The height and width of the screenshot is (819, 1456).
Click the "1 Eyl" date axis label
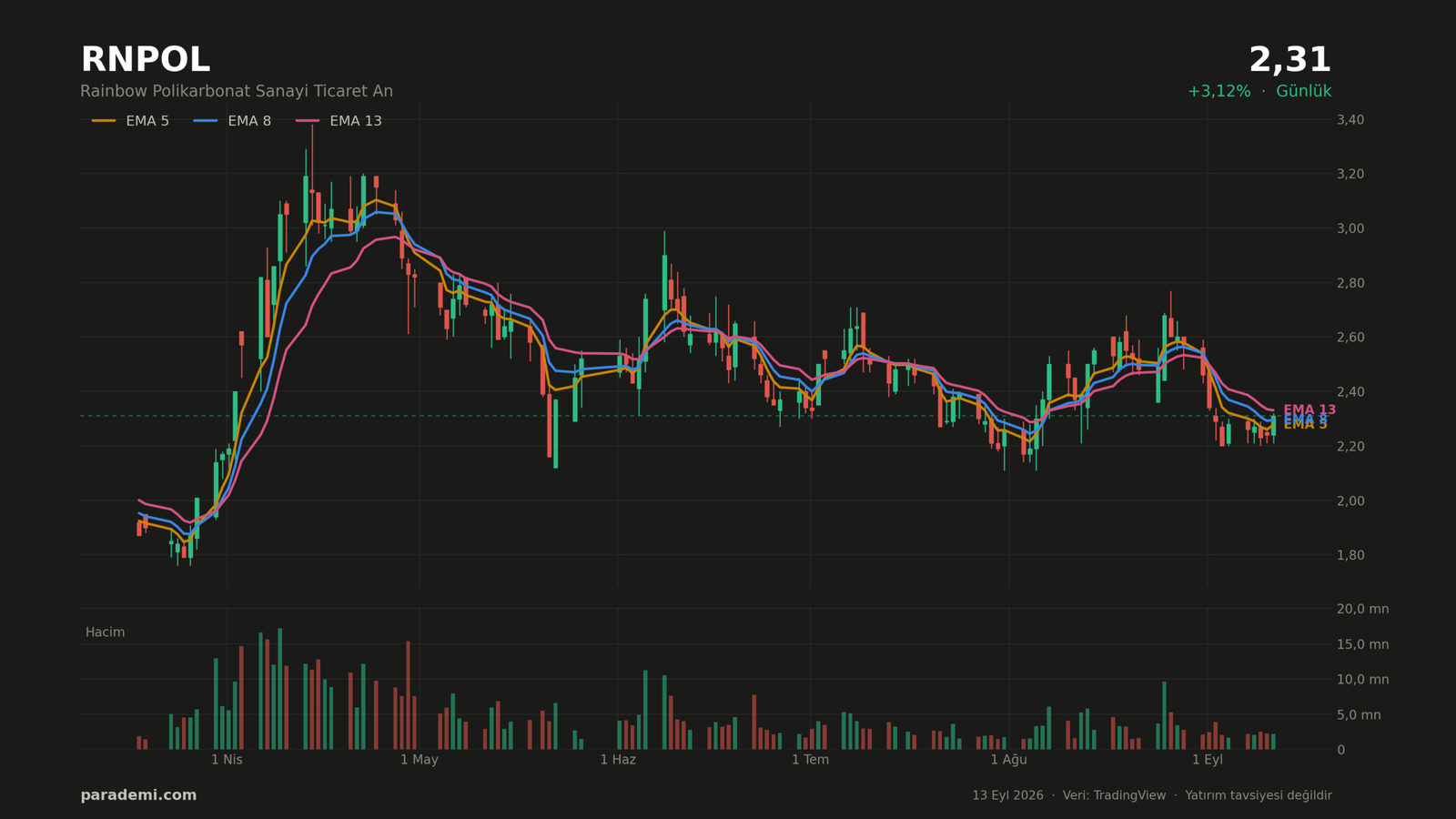1208,760
